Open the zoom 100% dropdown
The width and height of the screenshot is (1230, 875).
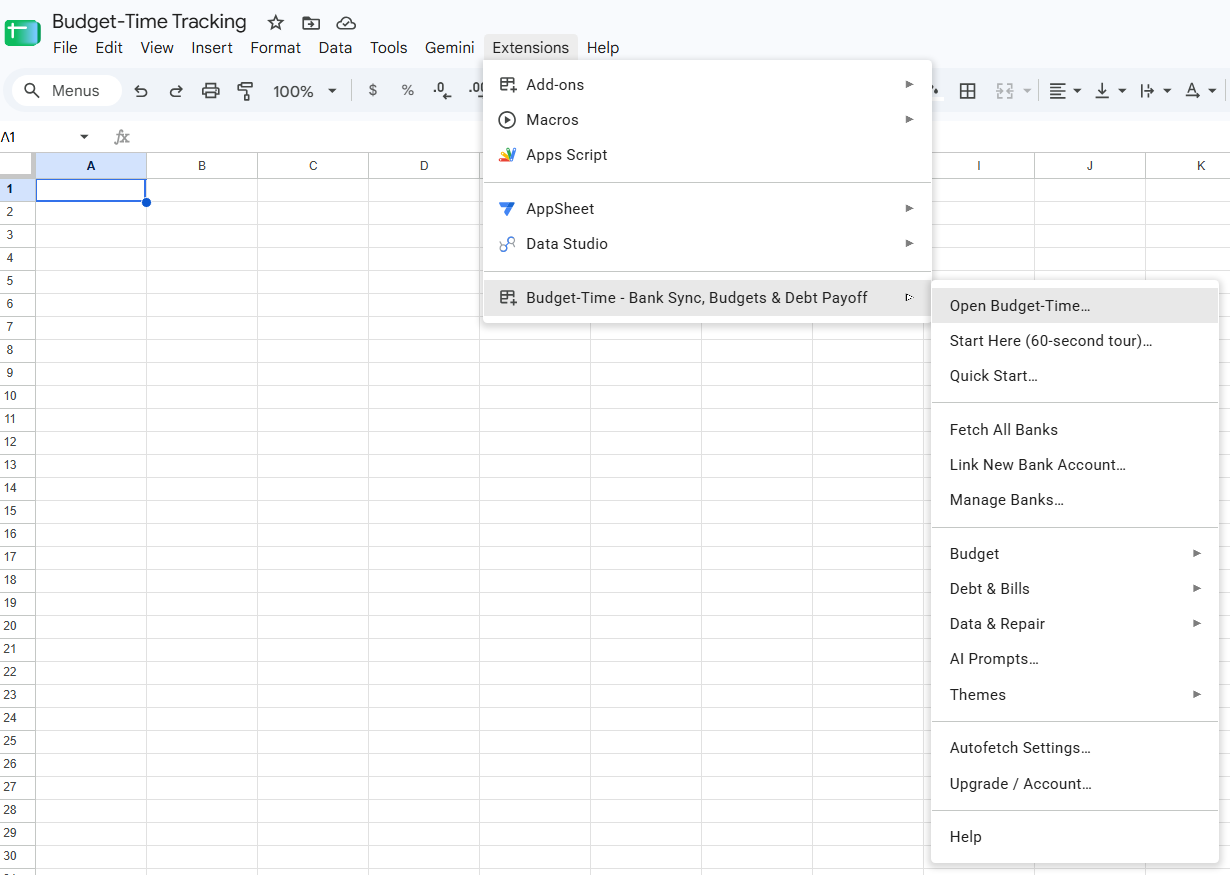(x=305, y=91)
